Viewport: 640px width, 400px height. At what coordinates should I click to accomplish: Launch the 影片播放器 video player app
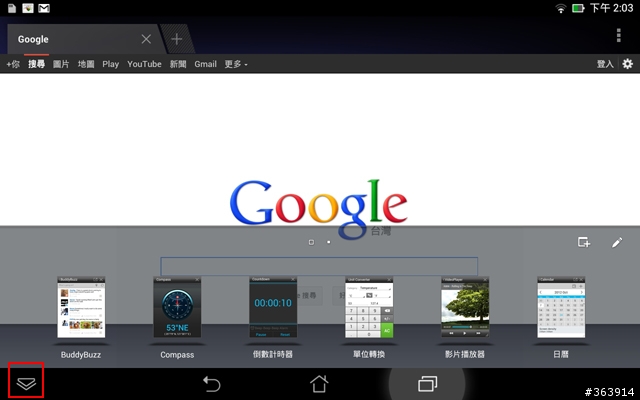(x=465, y=307)
